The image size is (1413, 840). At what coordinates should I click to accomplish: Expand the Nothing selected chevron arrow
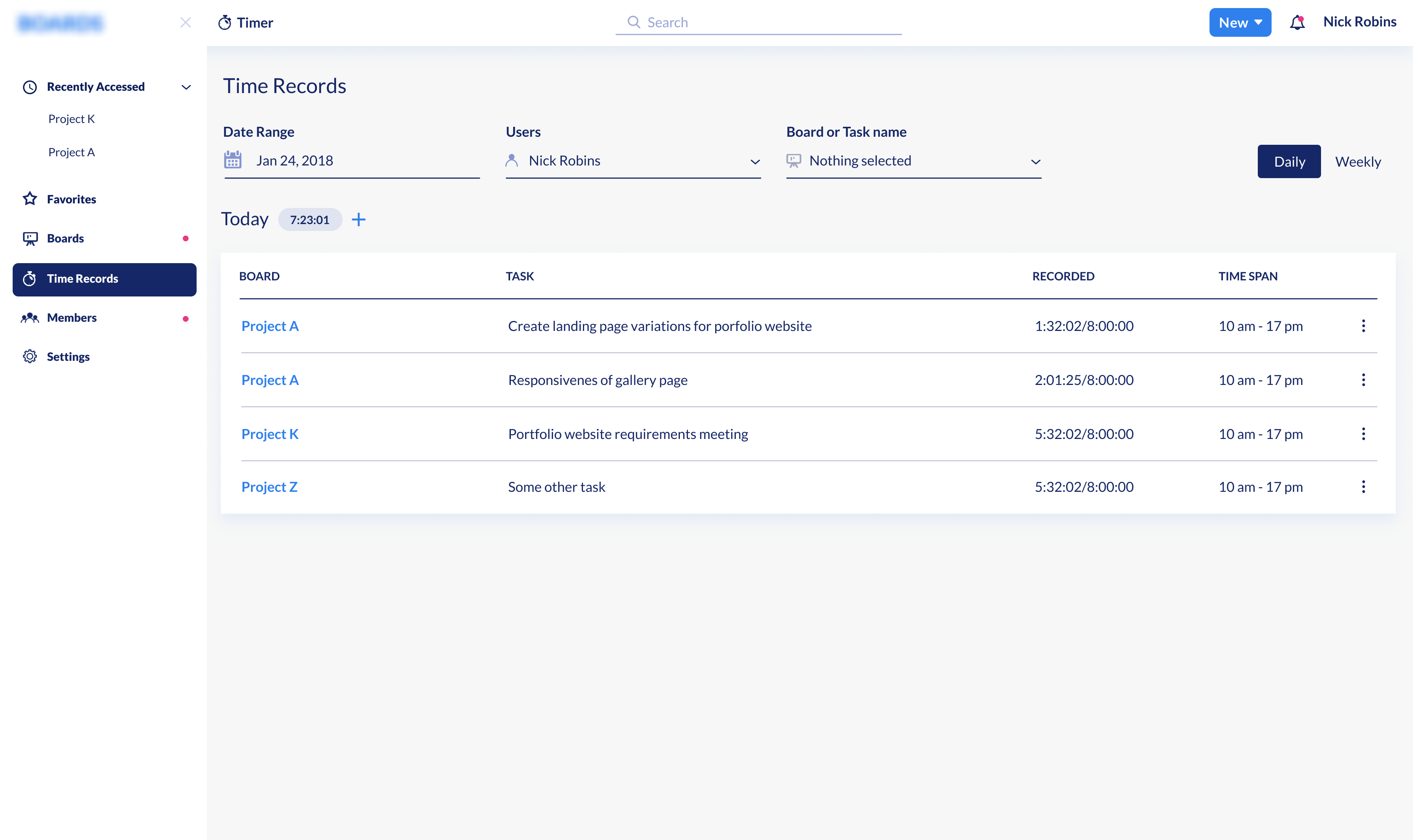pos(1036,162)
